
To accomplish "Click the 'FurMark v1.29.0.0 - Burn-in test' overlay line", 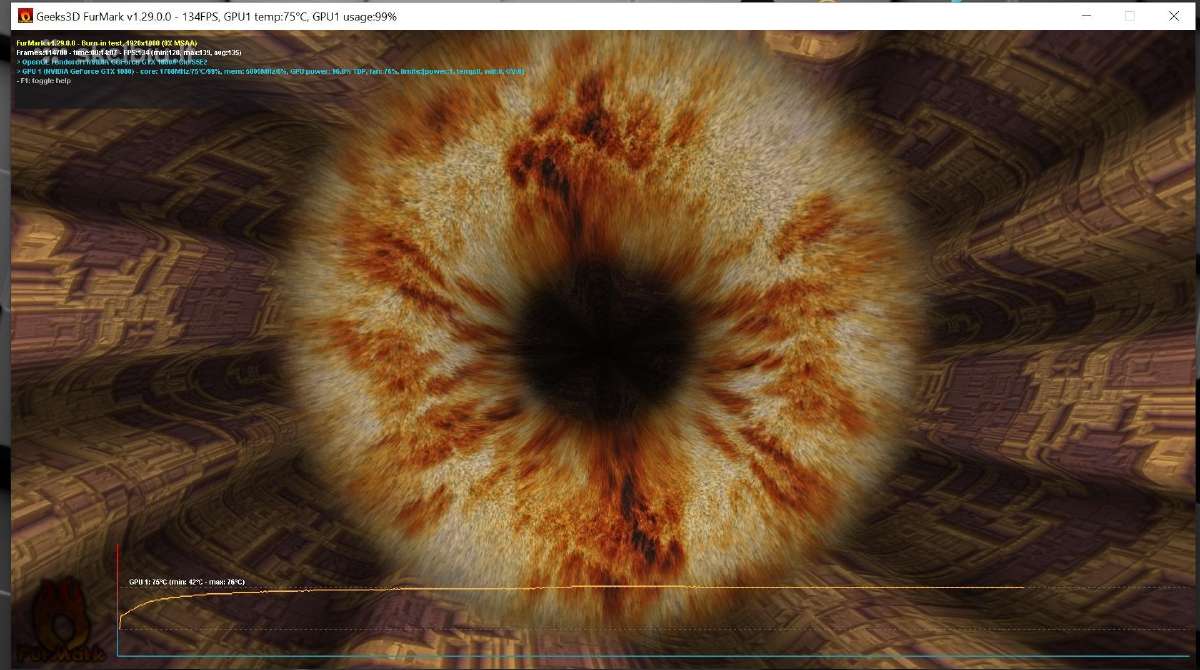I will click(x=107, y=43).
